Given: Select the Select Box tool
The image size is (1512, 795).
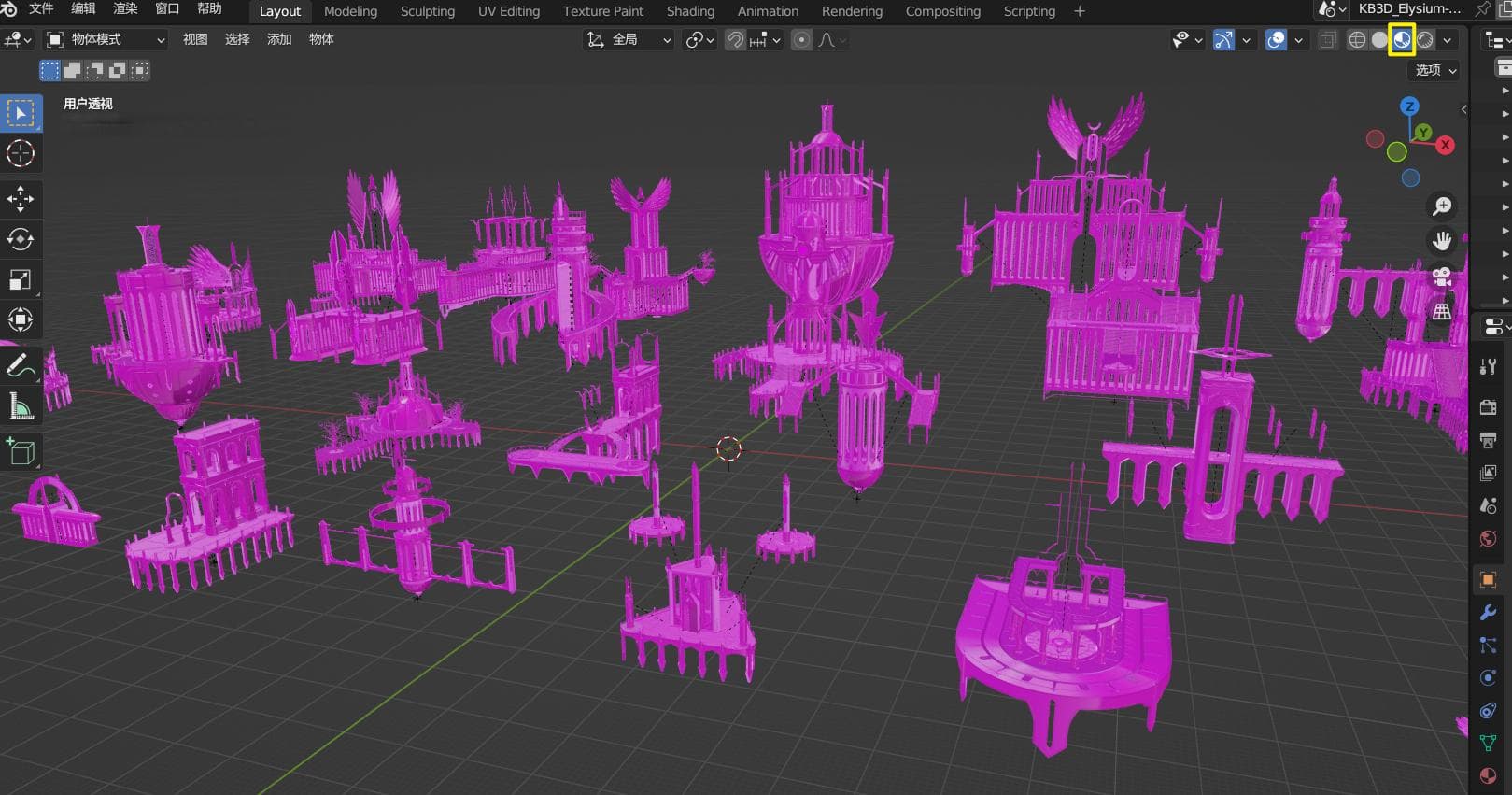Looking at the screenshot, I should 21,113.
